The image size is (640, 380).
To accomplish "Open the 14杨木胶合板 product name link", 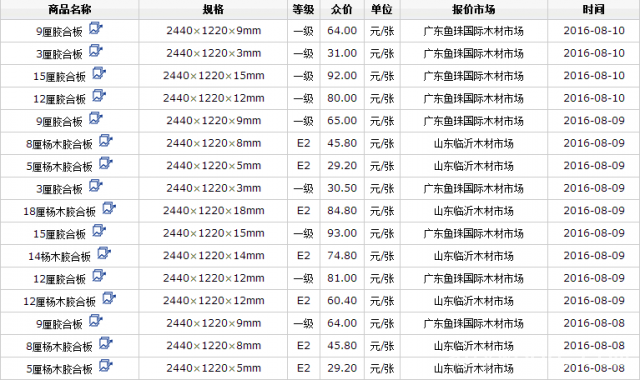I will click(x=60, y=256).
